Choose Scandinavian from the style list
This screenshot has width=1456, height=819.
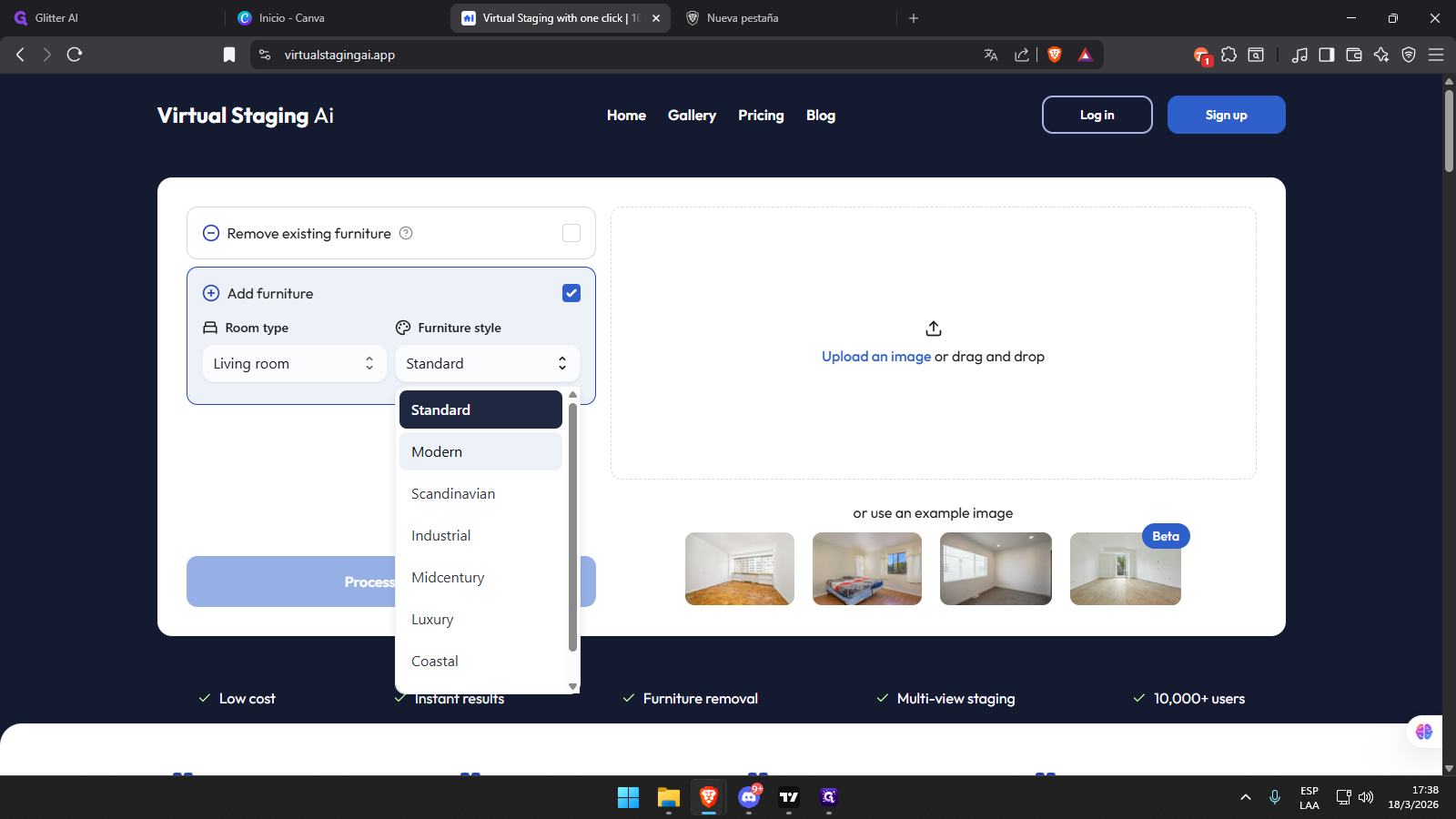[453, 493]
